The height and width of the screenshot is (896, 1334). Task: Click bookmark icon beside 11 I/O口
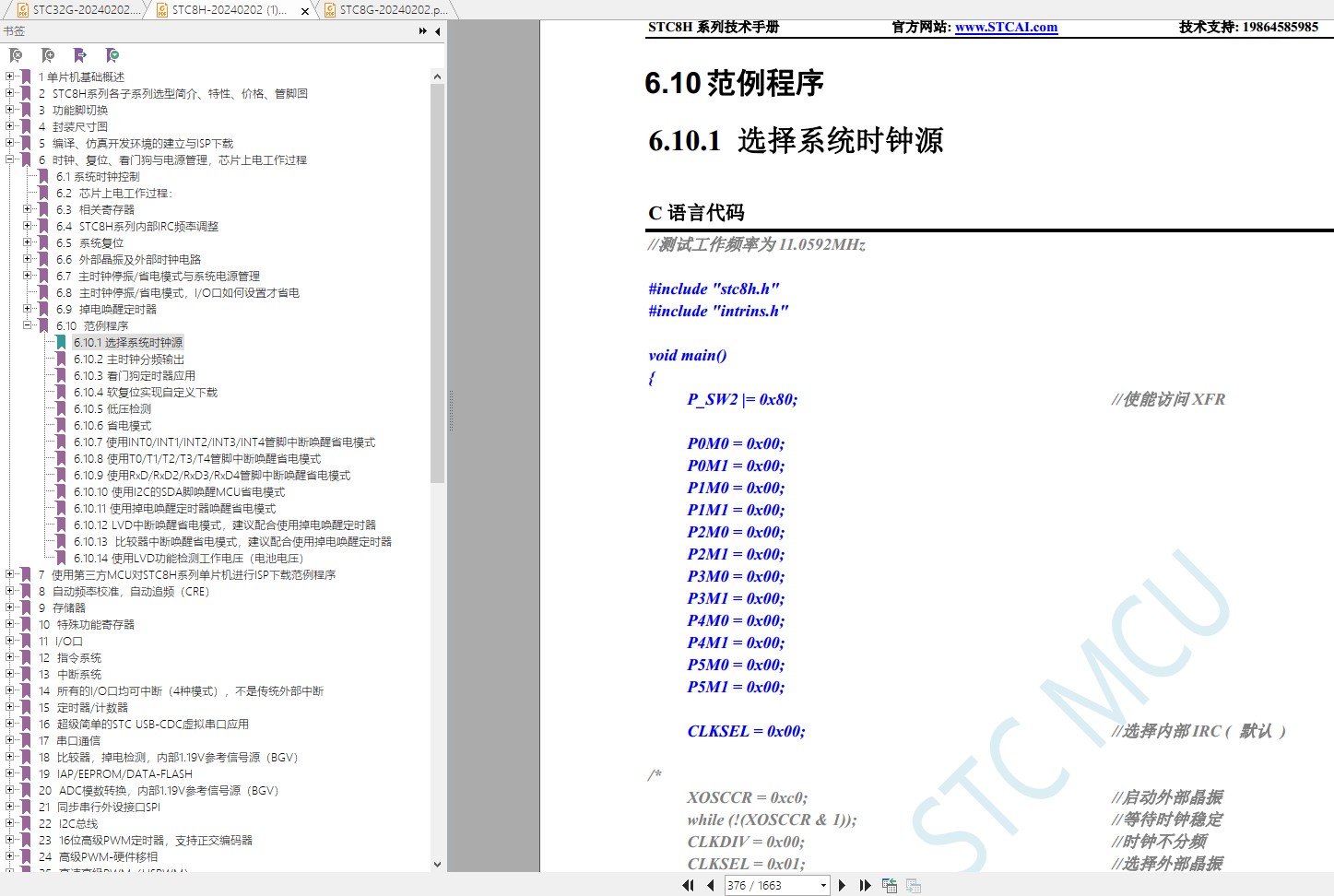[26, 642]
